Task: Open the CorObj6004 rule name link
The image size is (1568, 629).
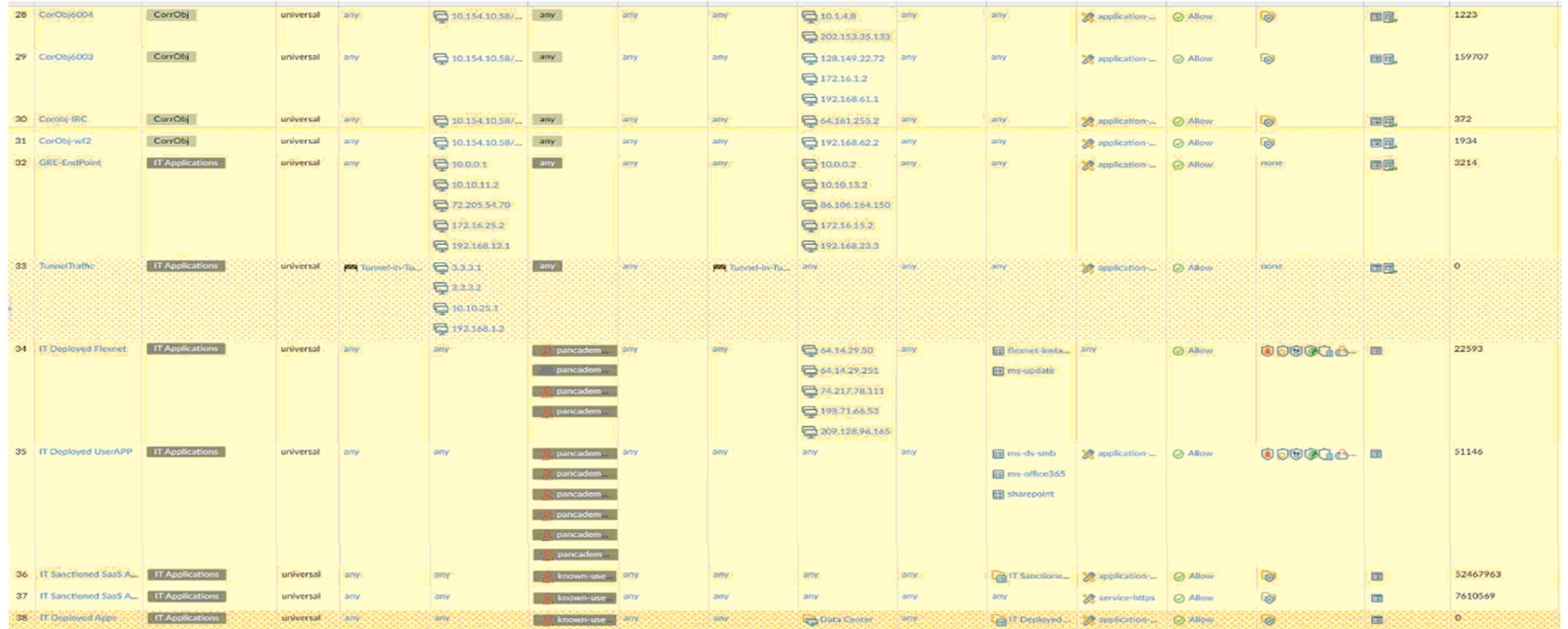Action: pos(65,15)
